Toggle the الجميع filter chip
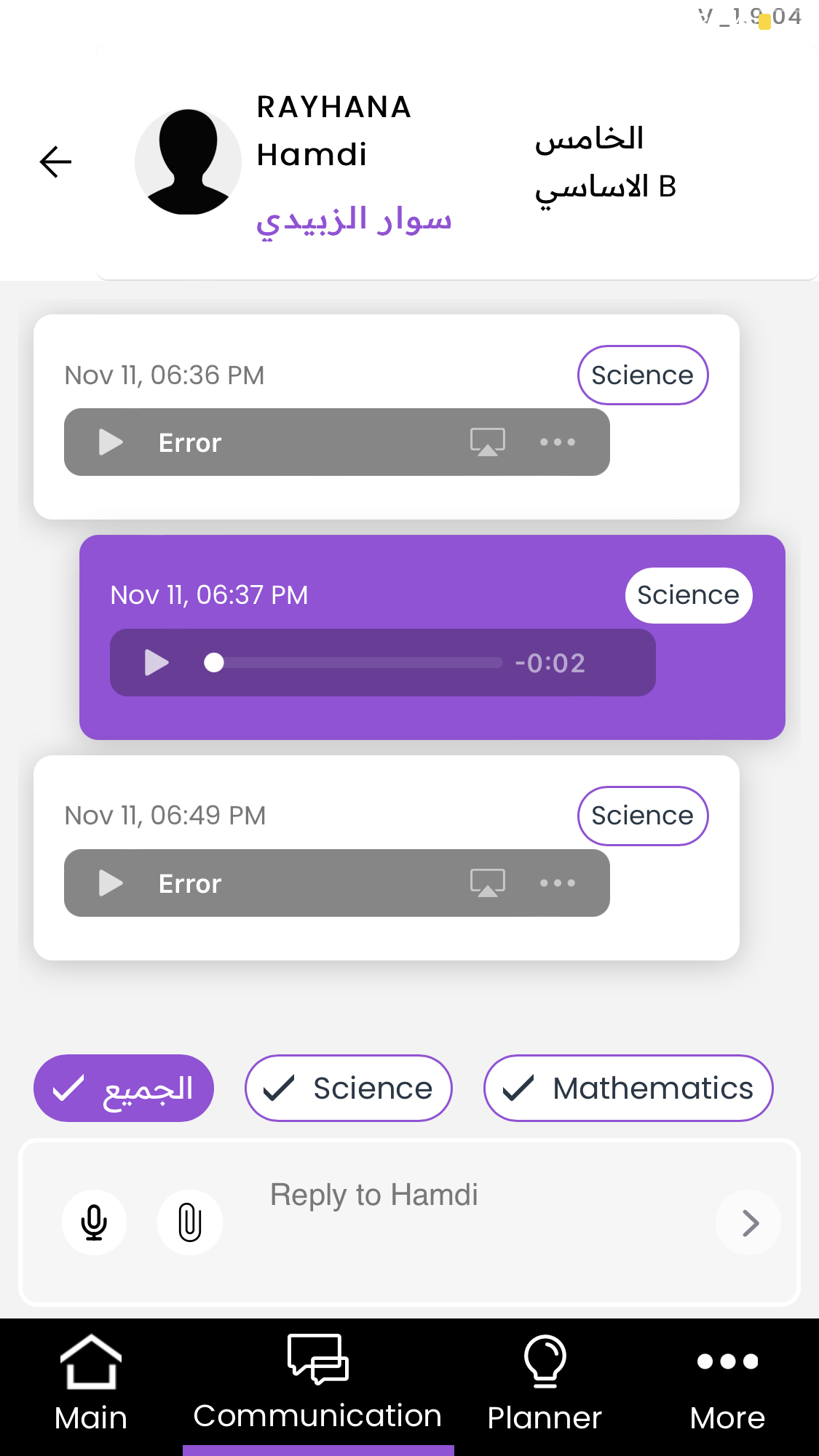 pyautogui.click(x=124, y=1089)
